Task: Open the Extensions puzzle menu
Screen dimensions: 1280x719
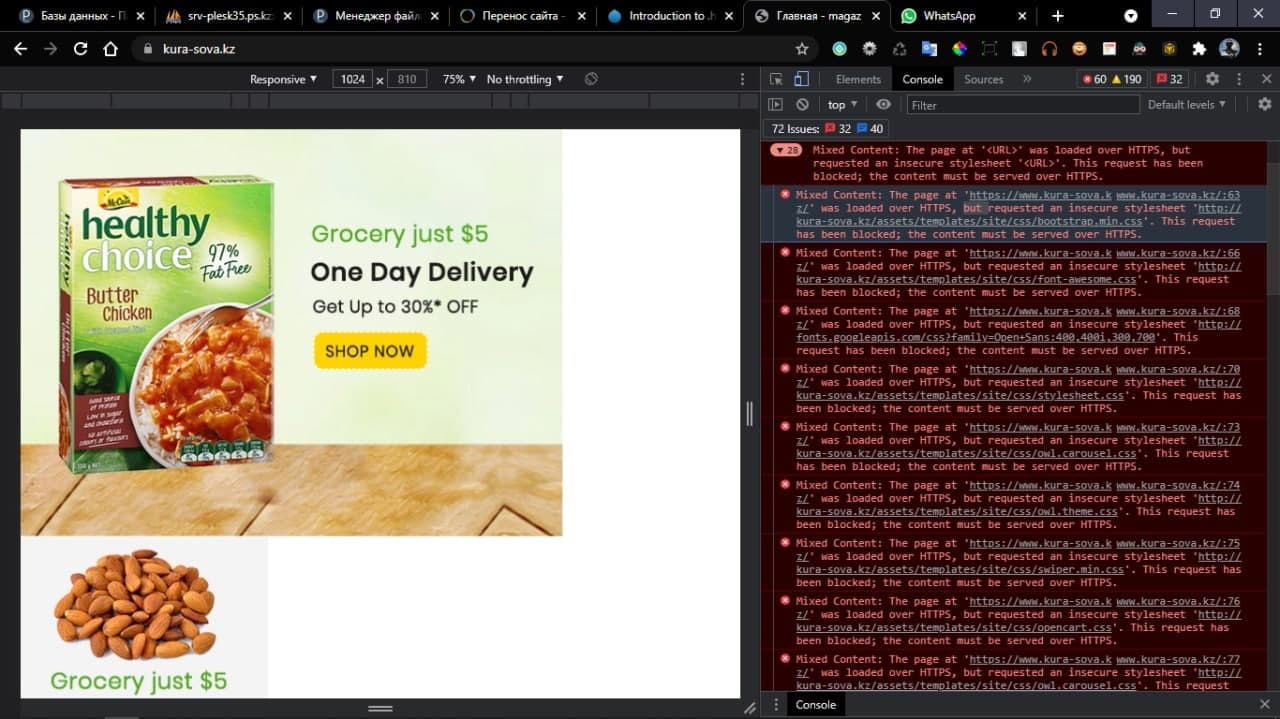Action: tap(1199, 48)
